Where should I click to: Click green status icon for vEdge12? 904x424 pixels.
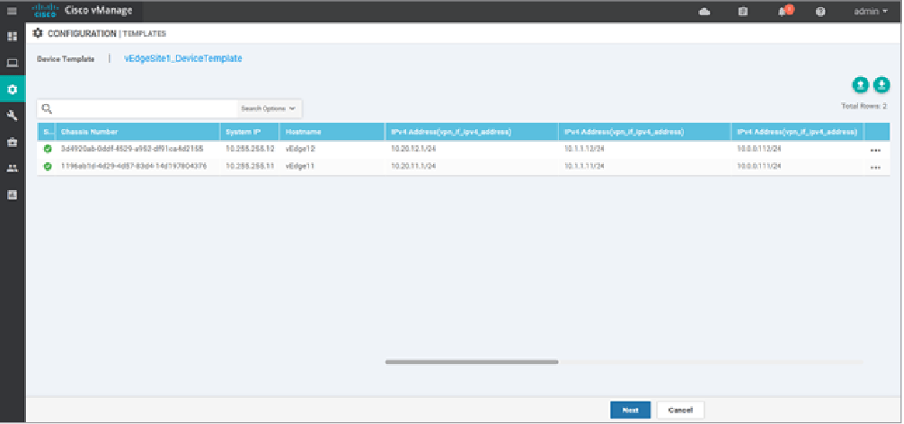point(47,149)
